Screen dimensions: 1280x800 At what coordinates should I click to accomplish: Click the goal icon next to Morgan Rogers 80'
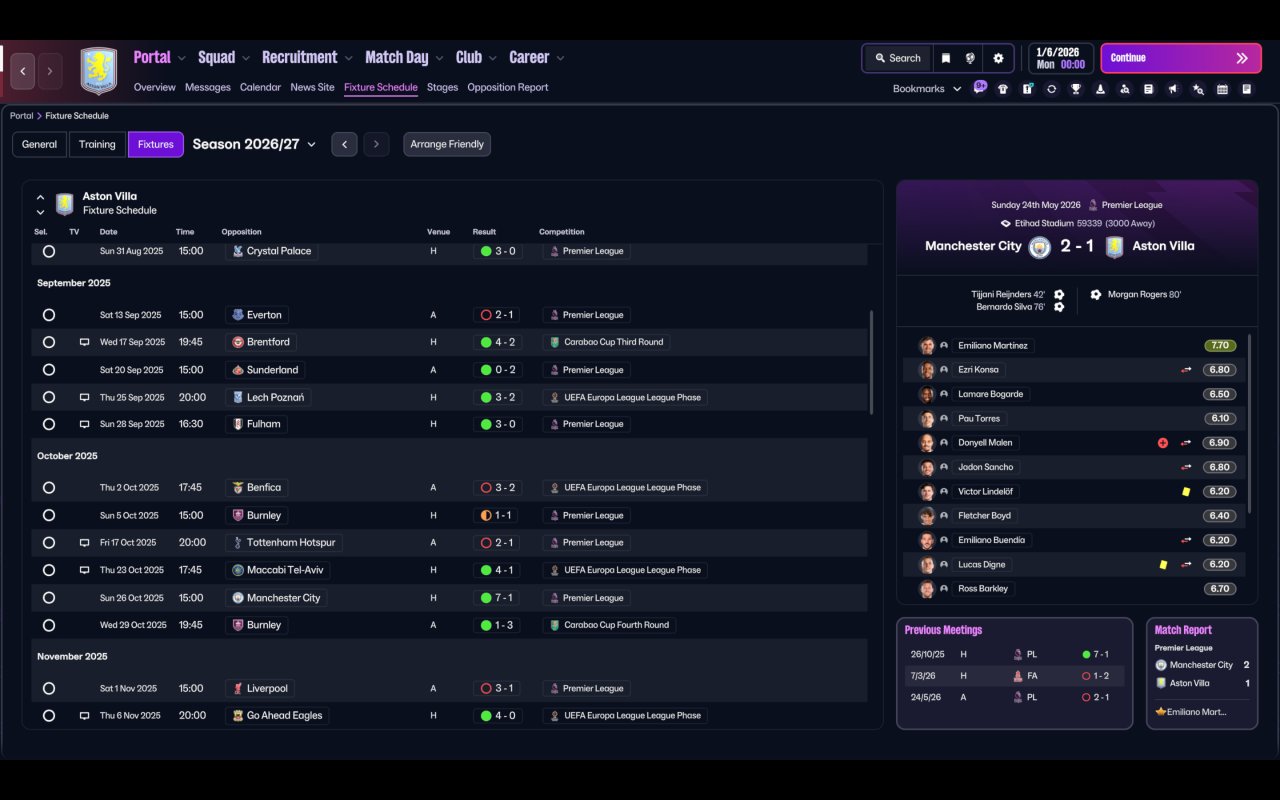1096,295
